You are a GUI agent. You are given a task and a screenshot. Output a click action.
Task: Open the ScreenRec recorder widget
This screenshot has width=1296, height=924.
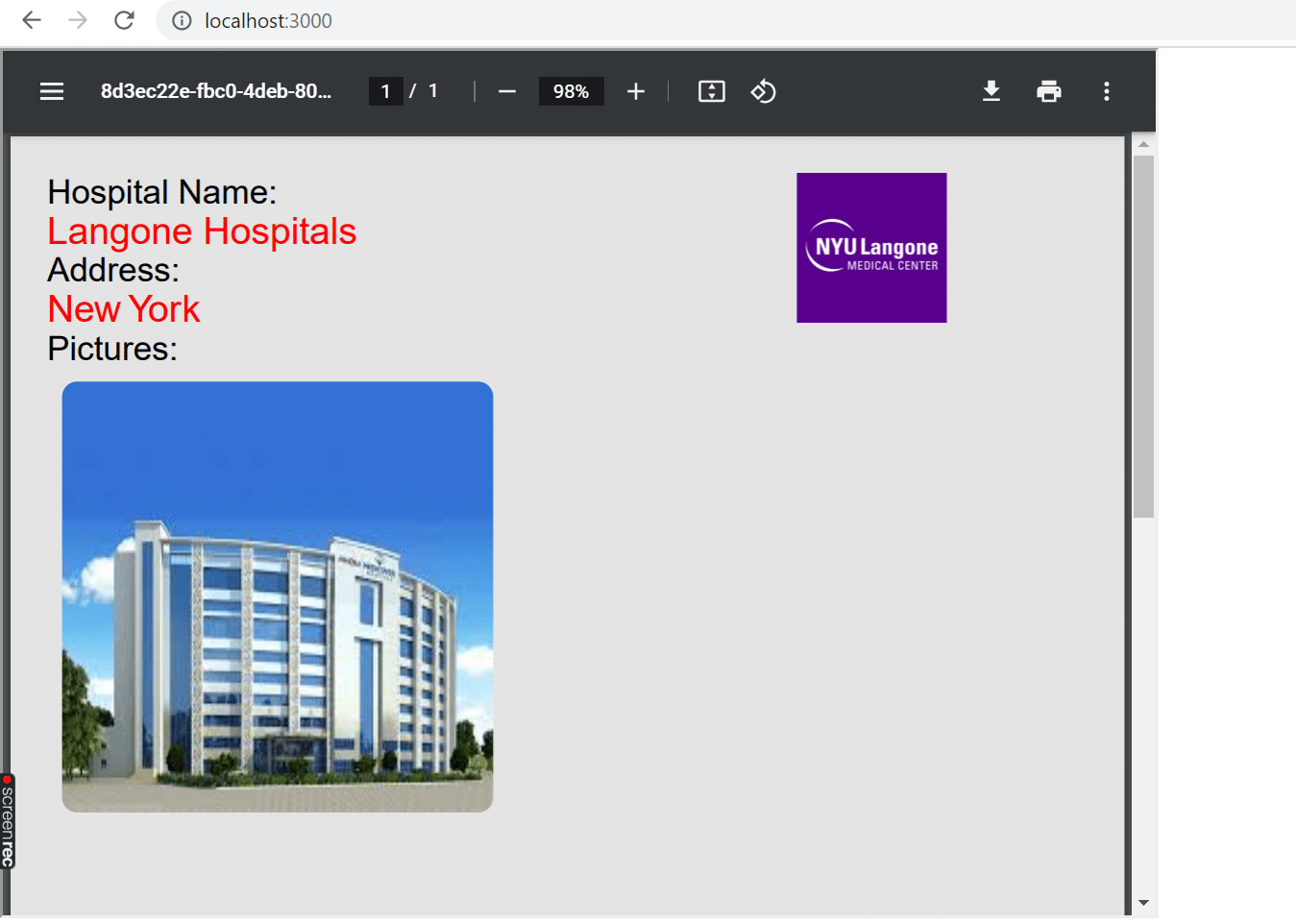pos(8,822)
